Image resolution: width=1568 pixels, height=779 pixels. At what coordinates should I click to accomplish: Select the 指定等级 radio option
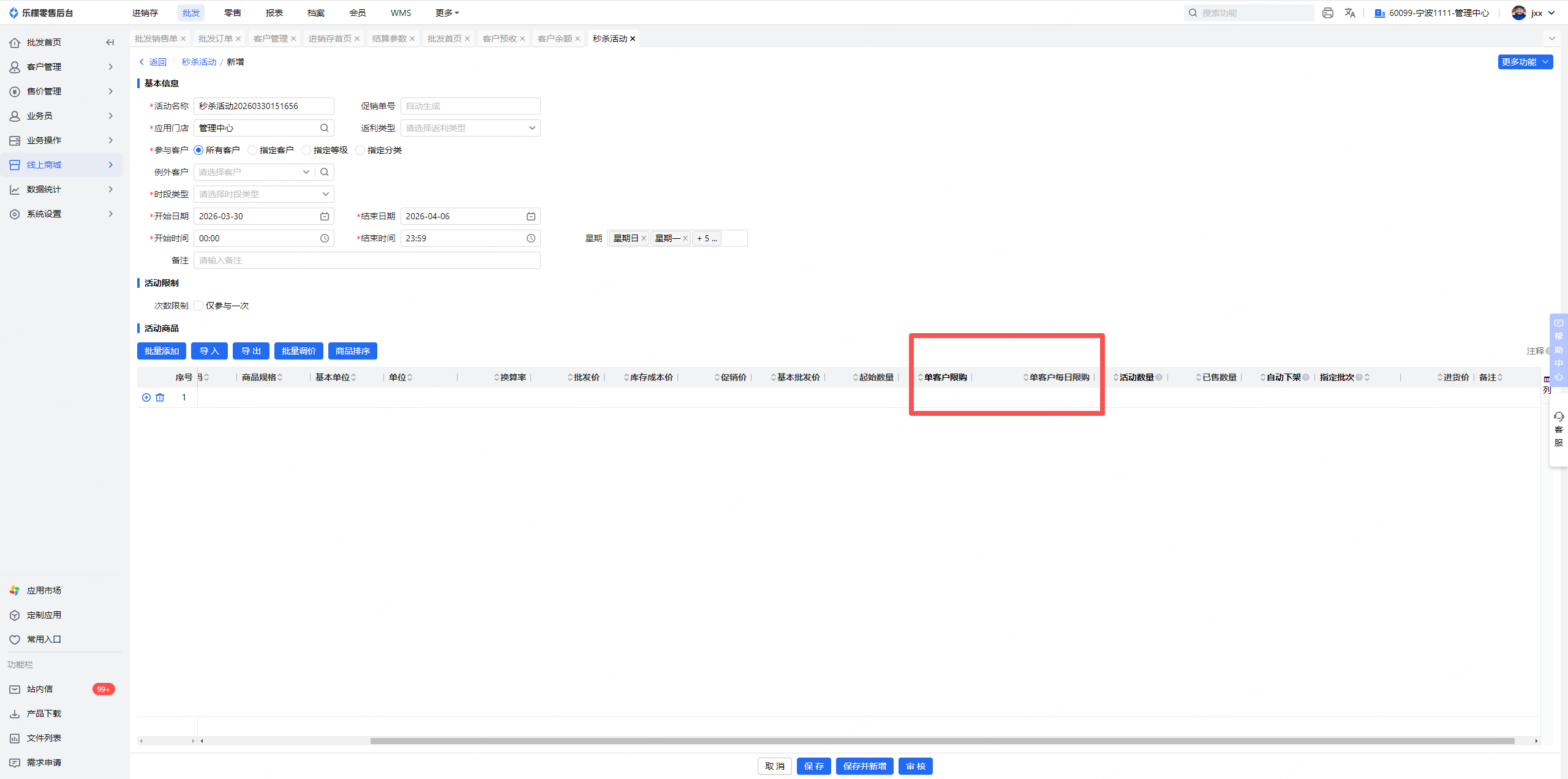306,150
